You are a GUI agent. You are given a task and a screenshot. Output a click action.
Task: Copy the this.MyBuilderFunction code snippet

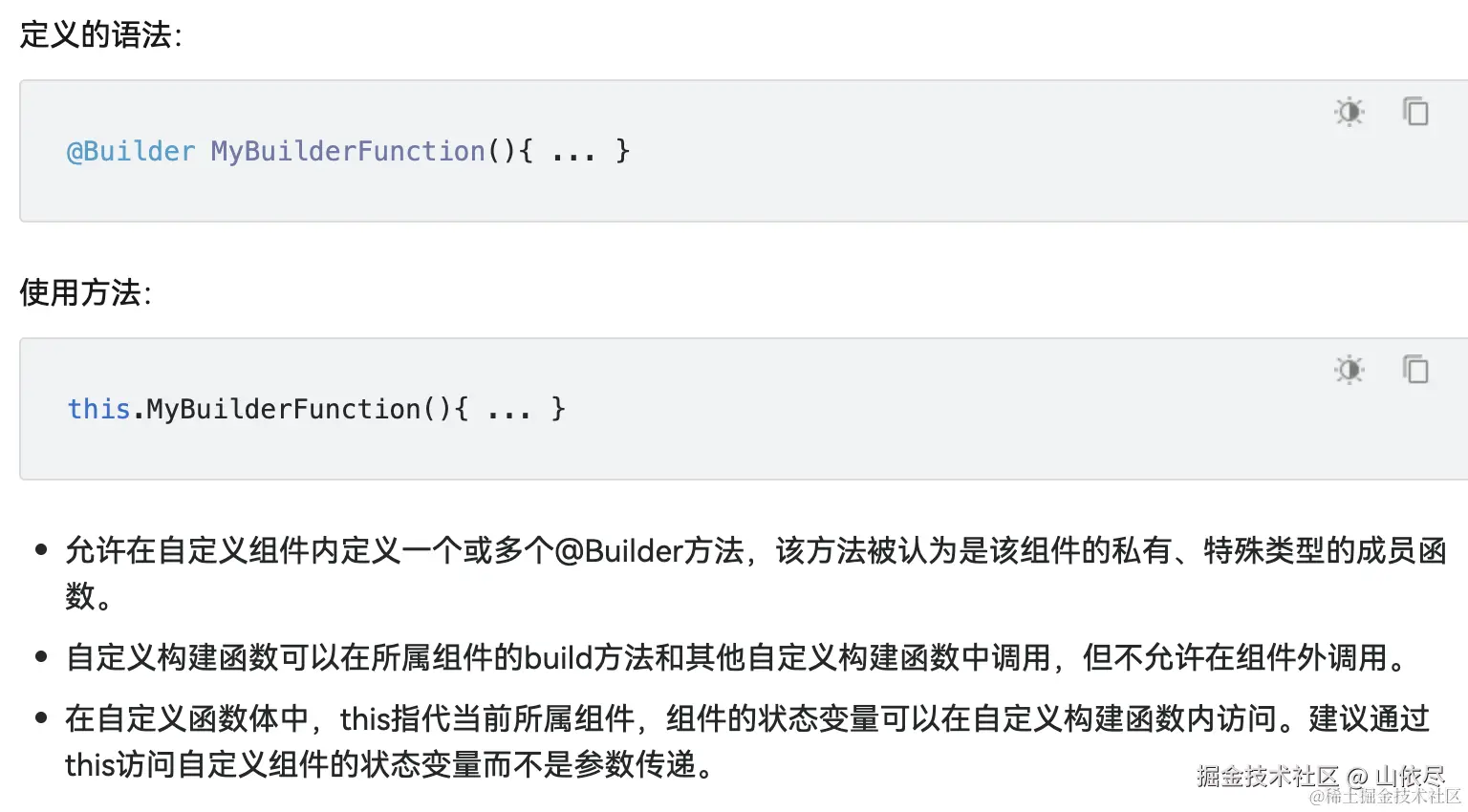coord(1415,370)
